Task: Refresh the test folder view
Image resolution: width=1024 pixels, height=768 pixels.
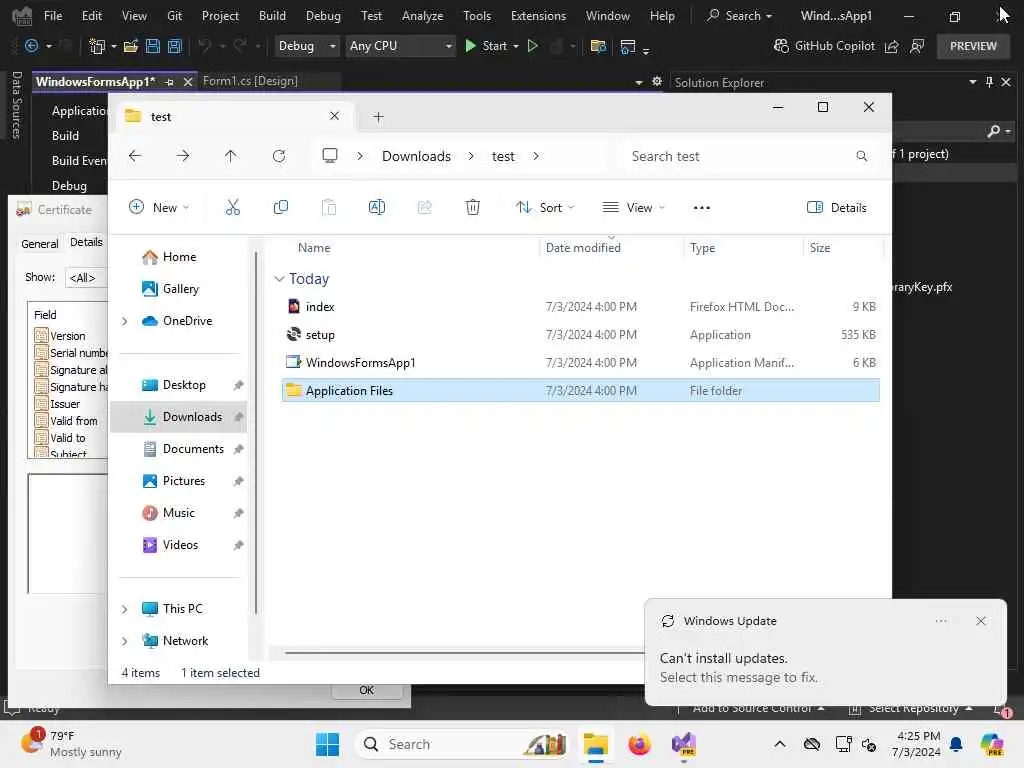Action: [x=279, y=156]
